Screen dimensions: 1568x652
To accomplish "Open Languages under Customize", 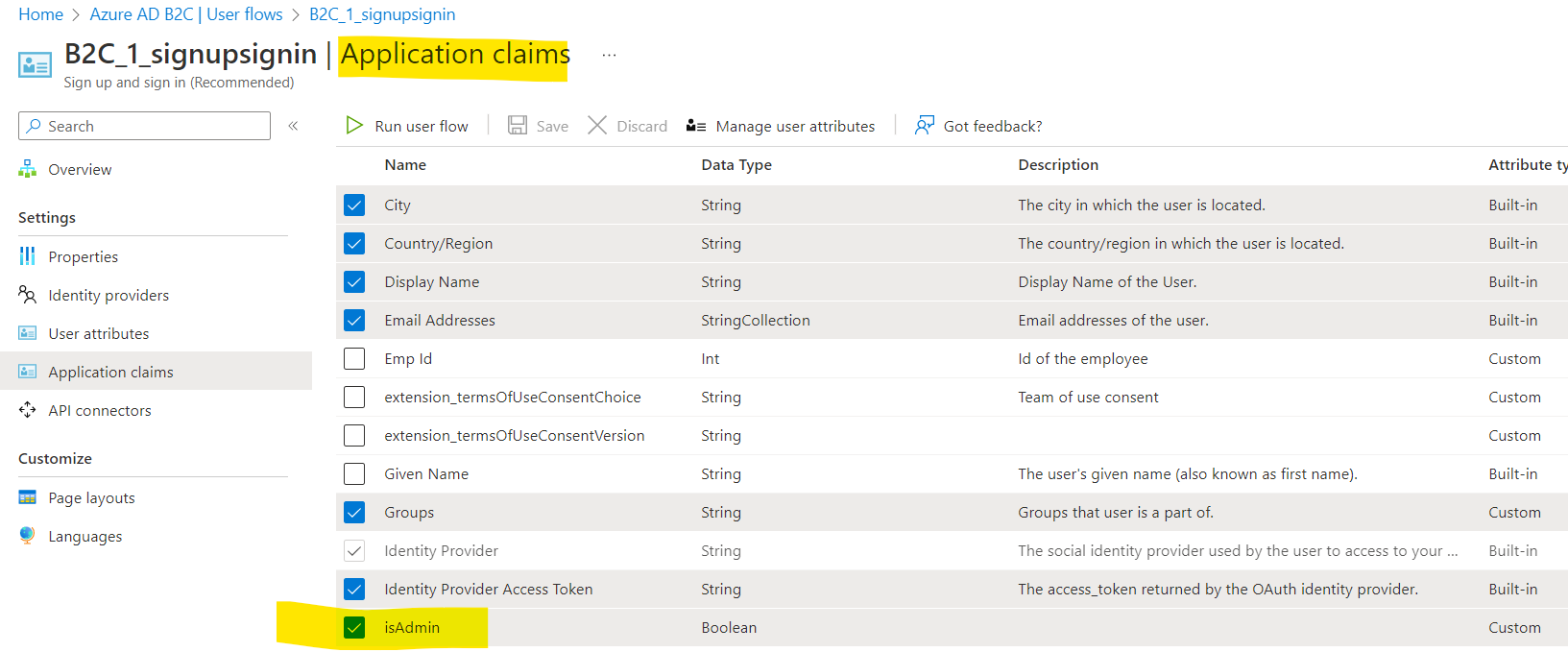I will [x=85, y=536].
